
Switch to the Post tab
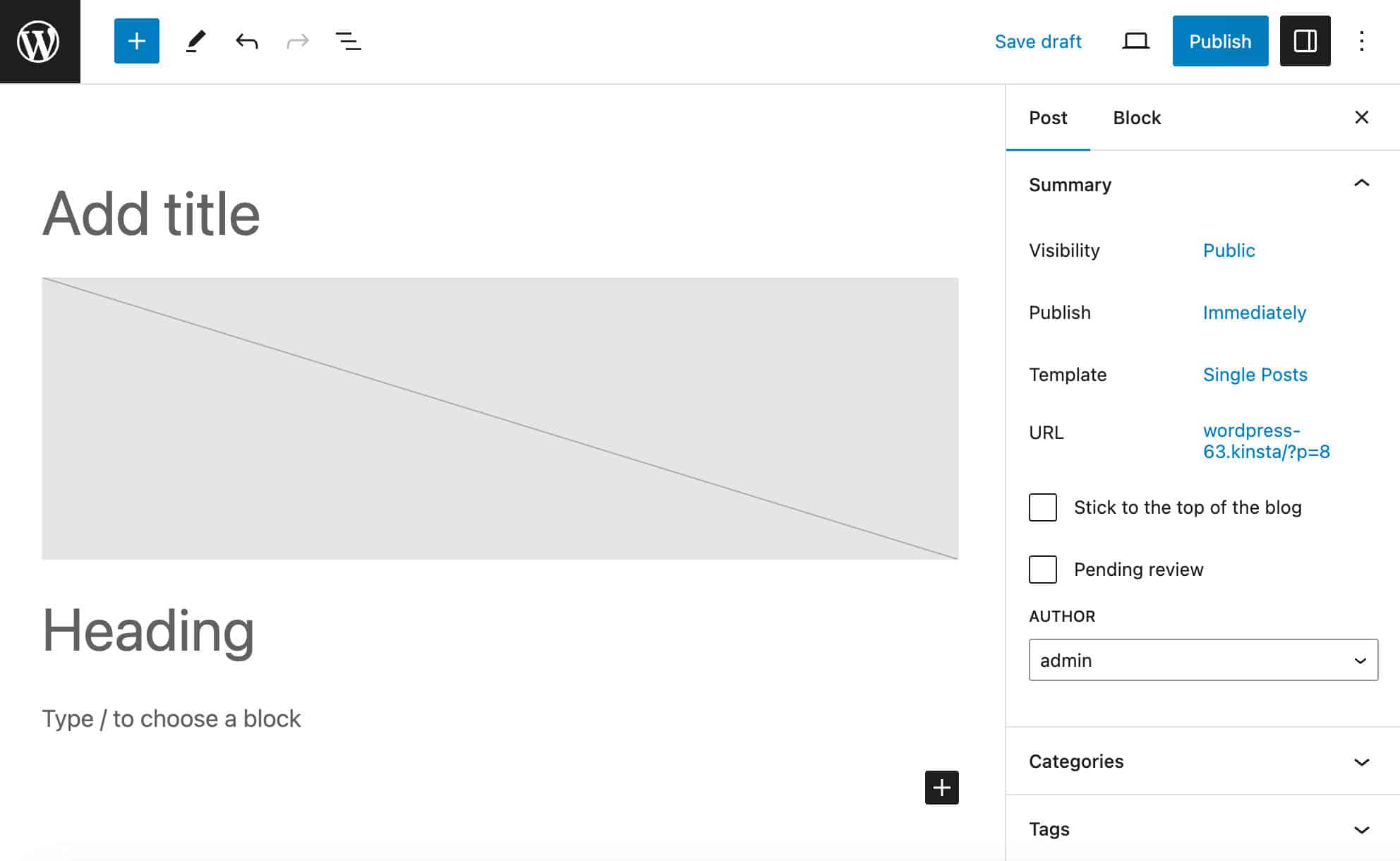1047,117
